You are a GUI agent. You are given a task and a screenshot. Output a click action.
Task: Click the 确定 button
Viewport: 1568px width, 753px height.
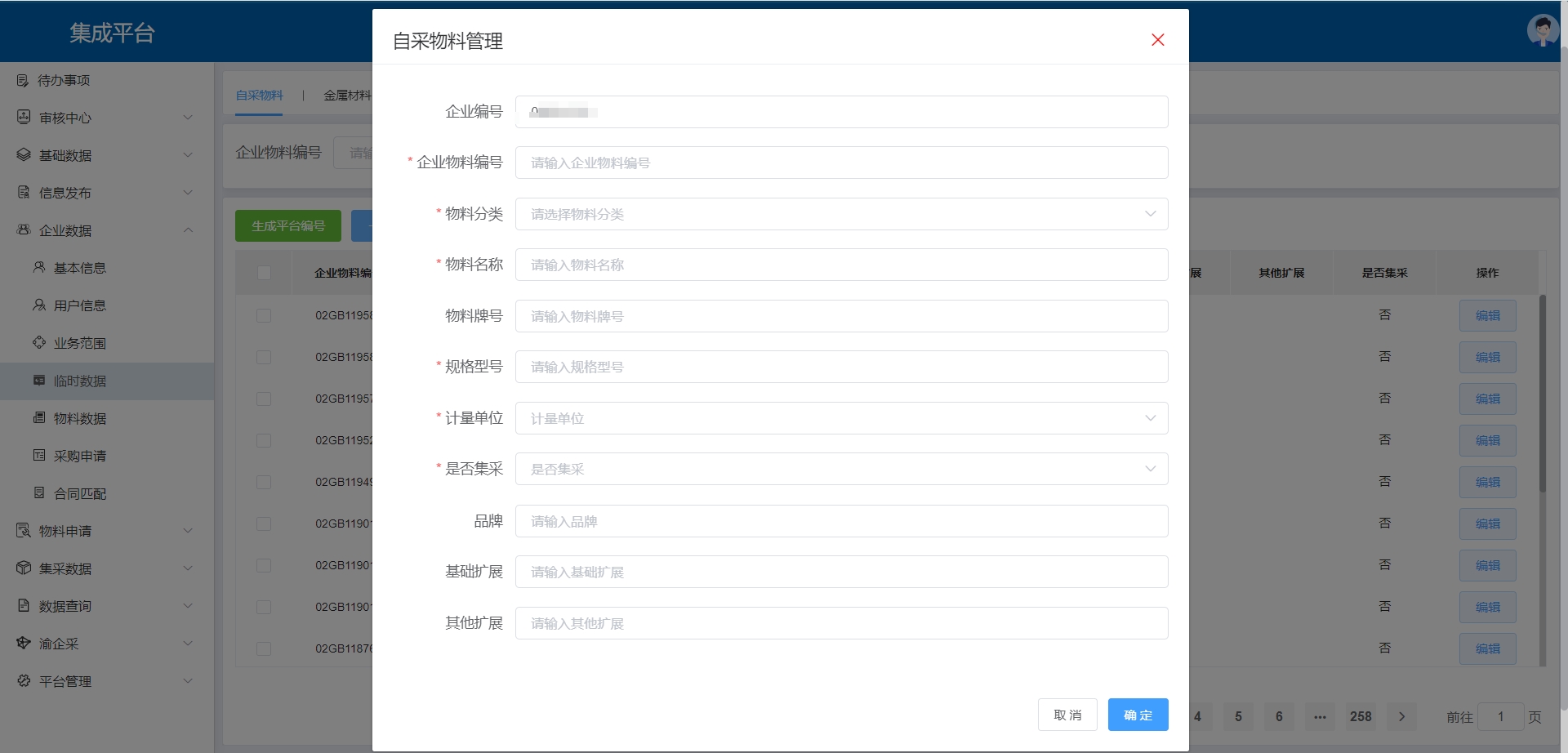(x=1138, y=715)
